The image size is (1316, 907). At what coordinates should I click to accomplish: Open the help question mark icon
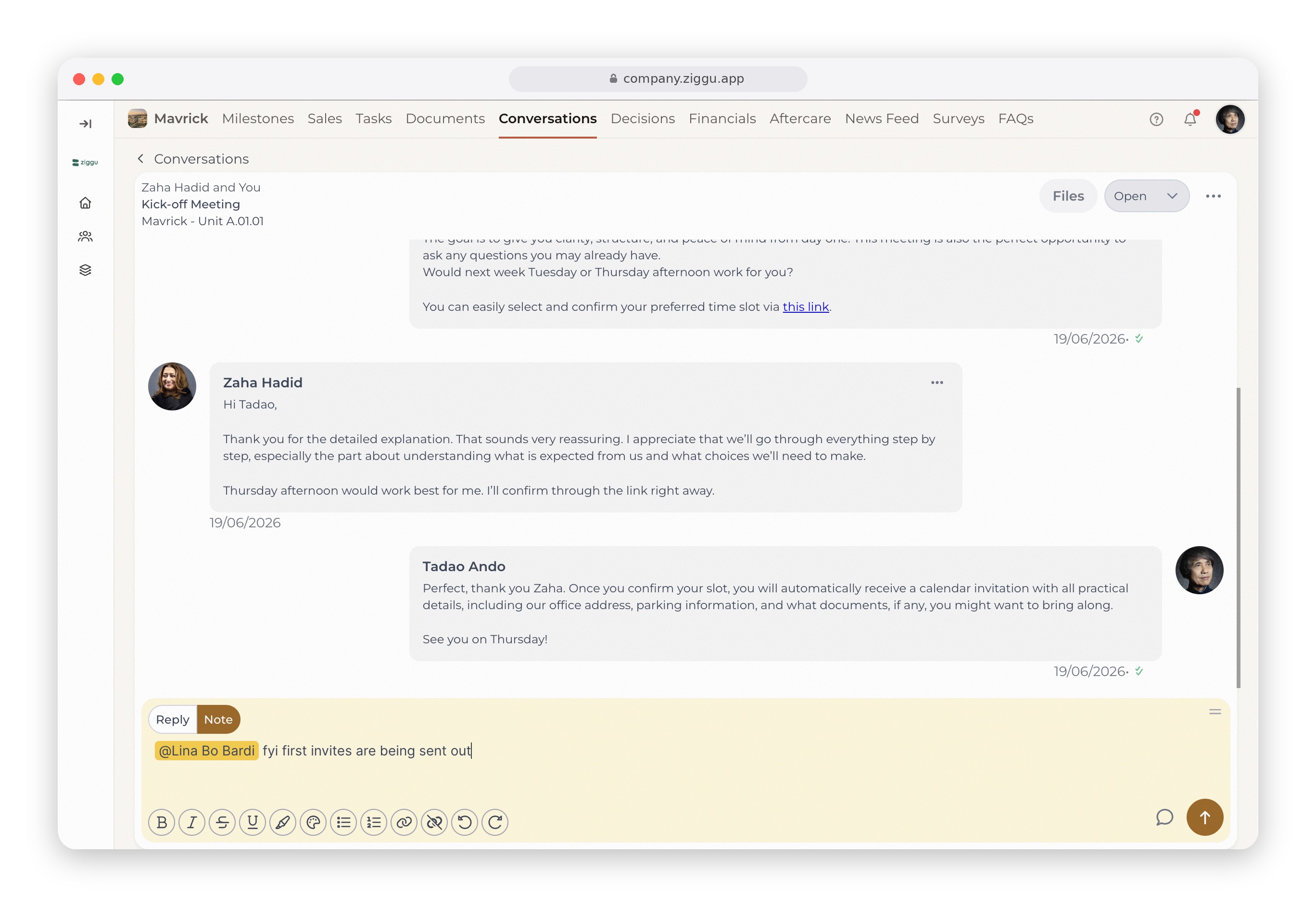click(x=1156, y=119)
